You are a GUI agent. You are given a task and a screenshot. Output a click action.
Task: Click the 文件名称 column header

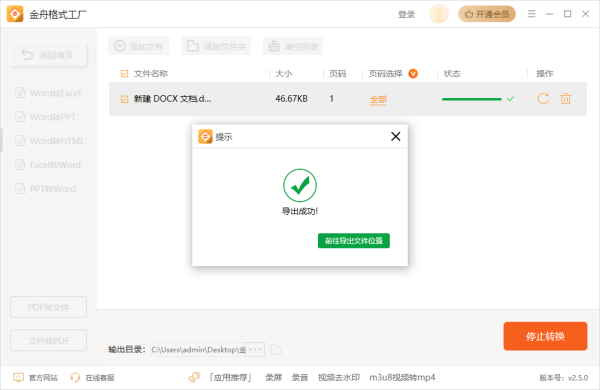[x=151, y=73]
